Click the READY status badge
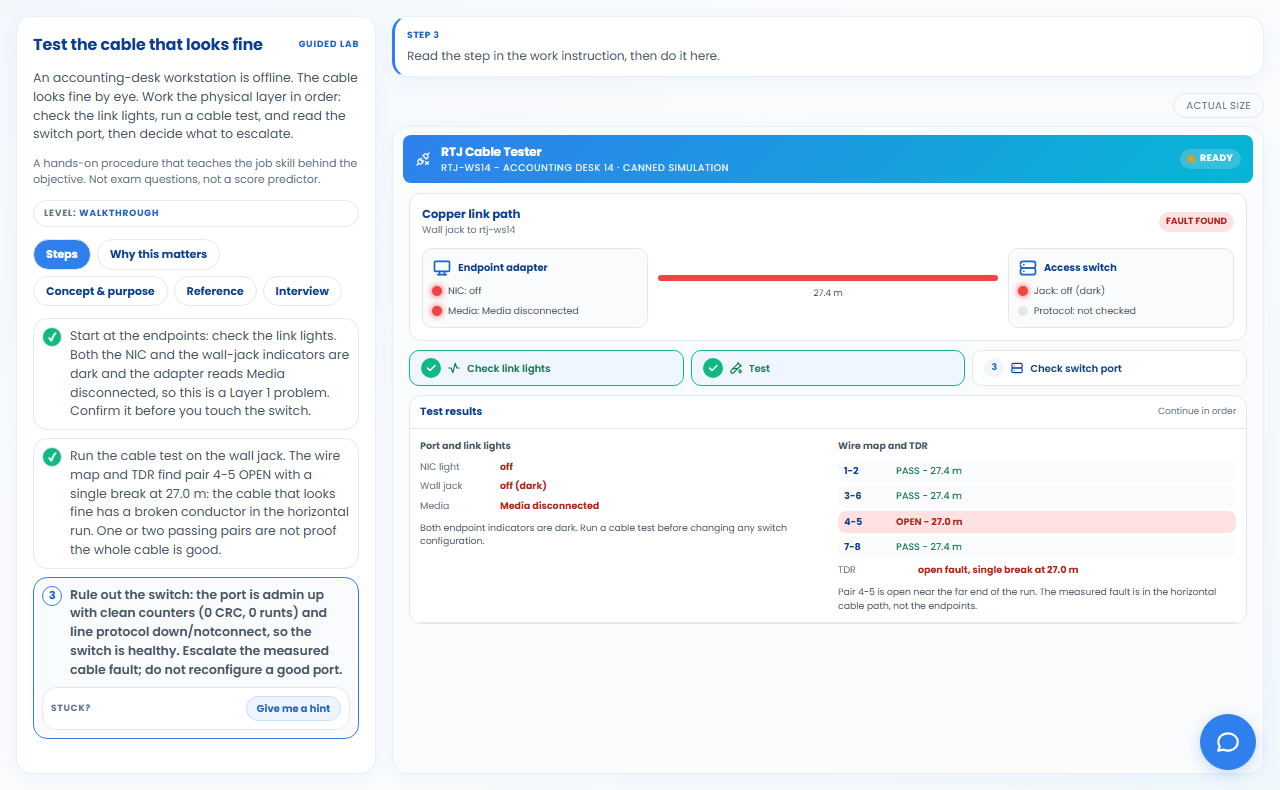The image size is (1280, 790). tap(1210, 159)
